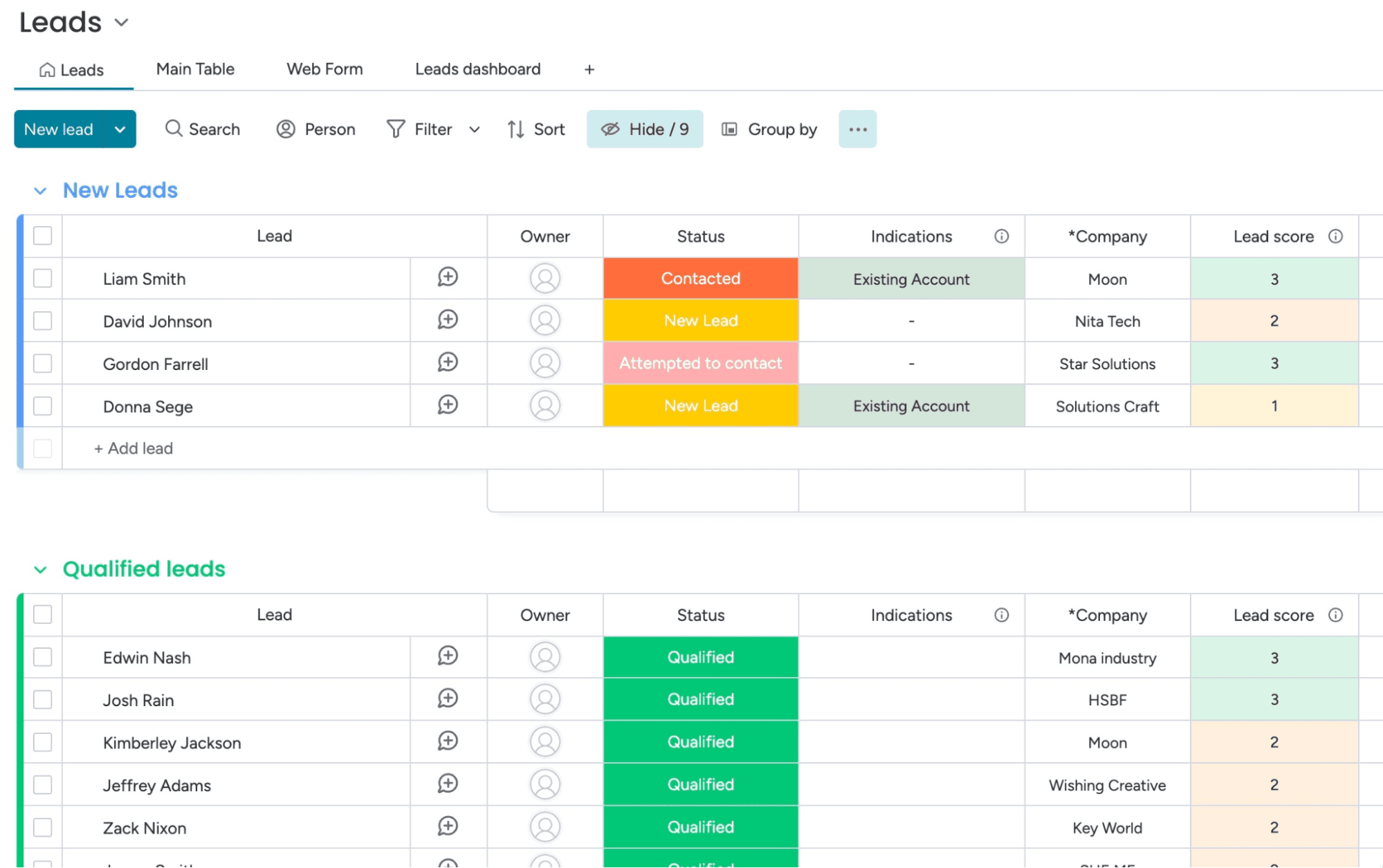Collapse the Qualified leads group
Image resolution: width=1383 pixels, height=868 pixels.
(40, 570)
